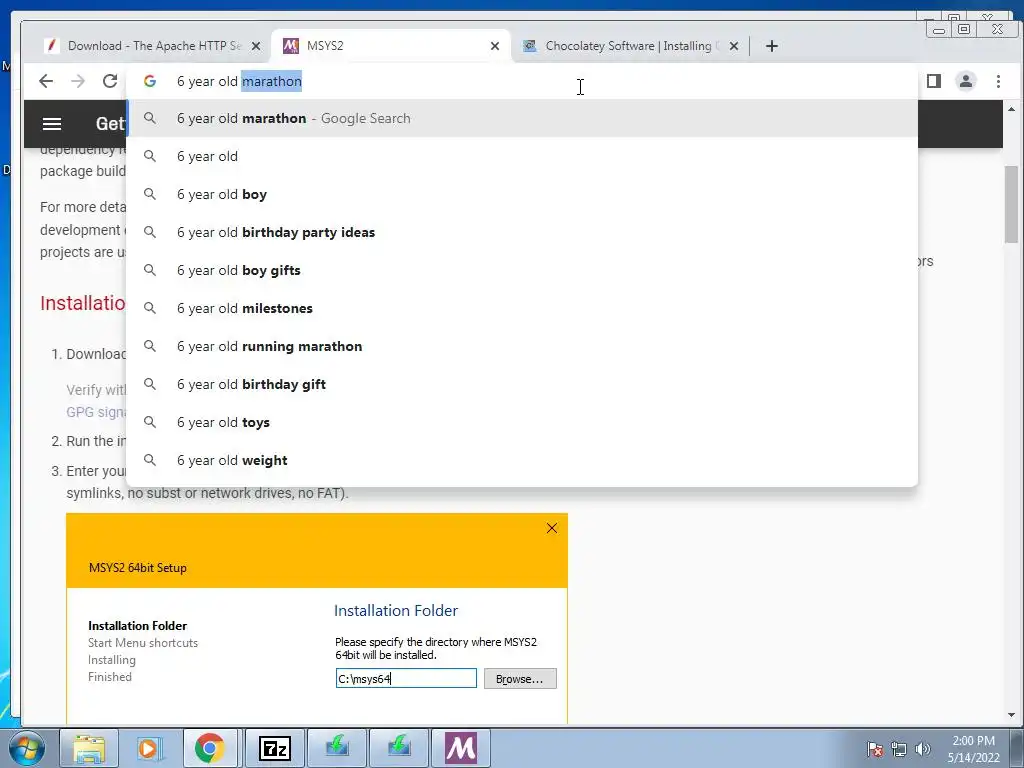Click the browser back arrow
This screenshot has height=768, width=1024.
click(46, 81)
